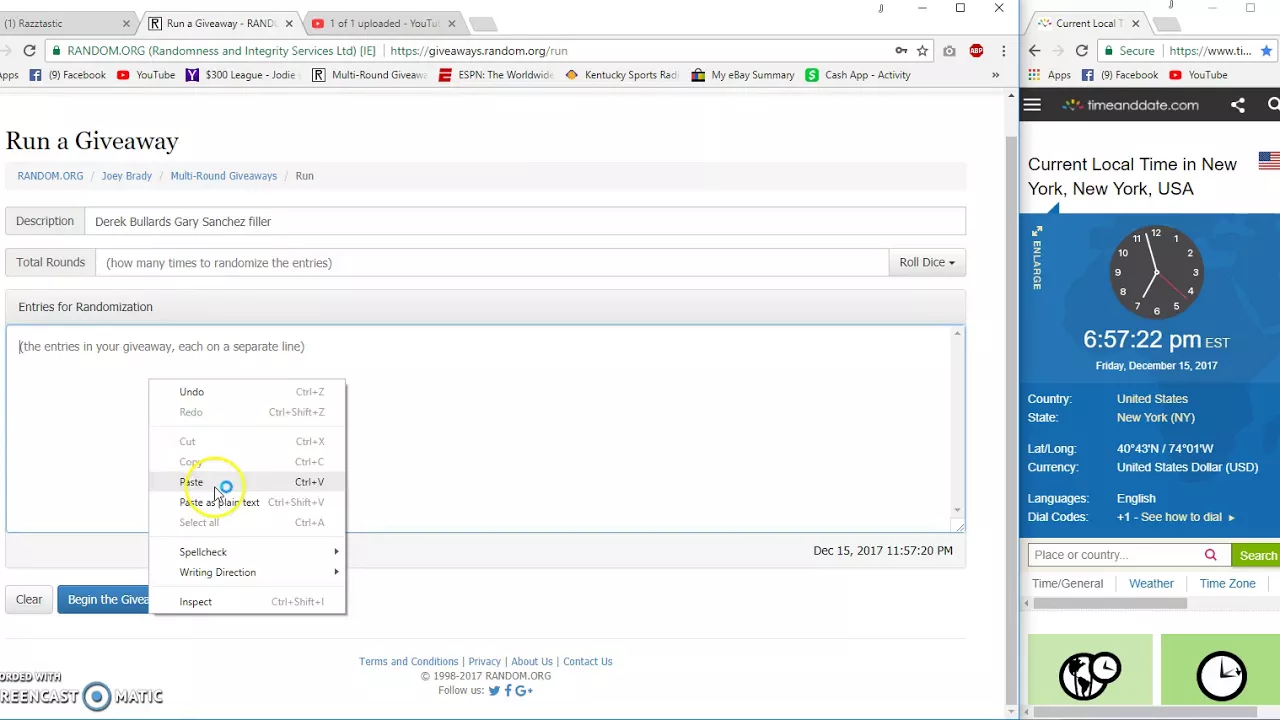Open the Facebook bookmark in left window
The height and width of the screenshot is (720, 1280).
(67, 75)
